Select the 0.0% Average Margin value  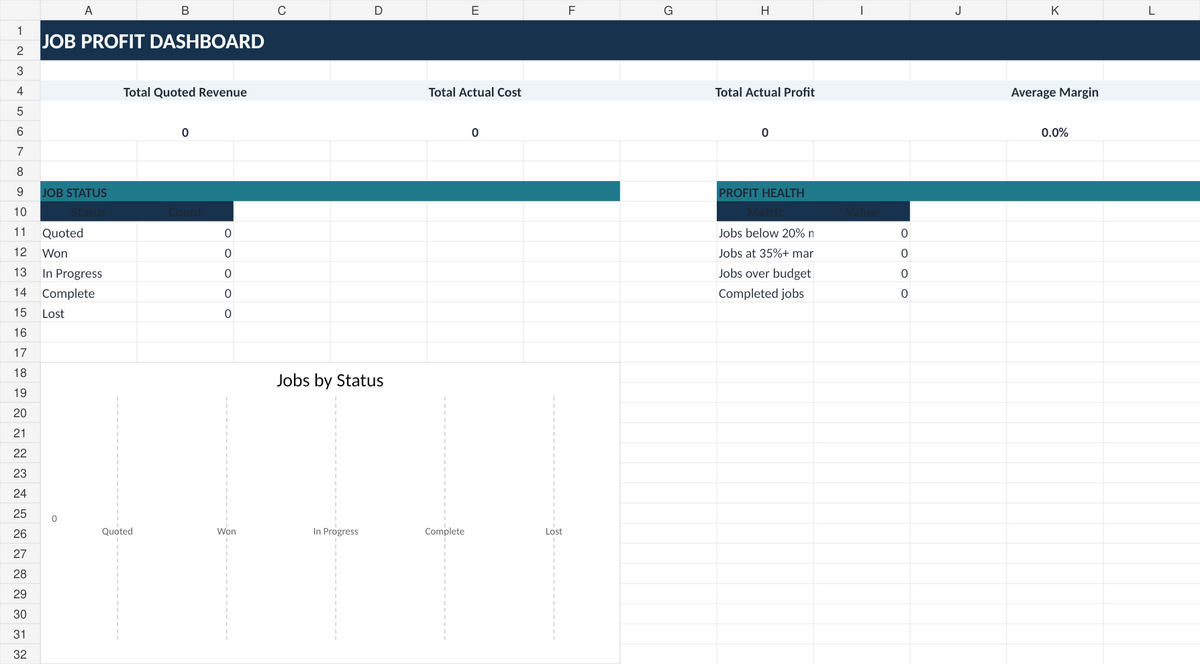tap(1055, 132)
